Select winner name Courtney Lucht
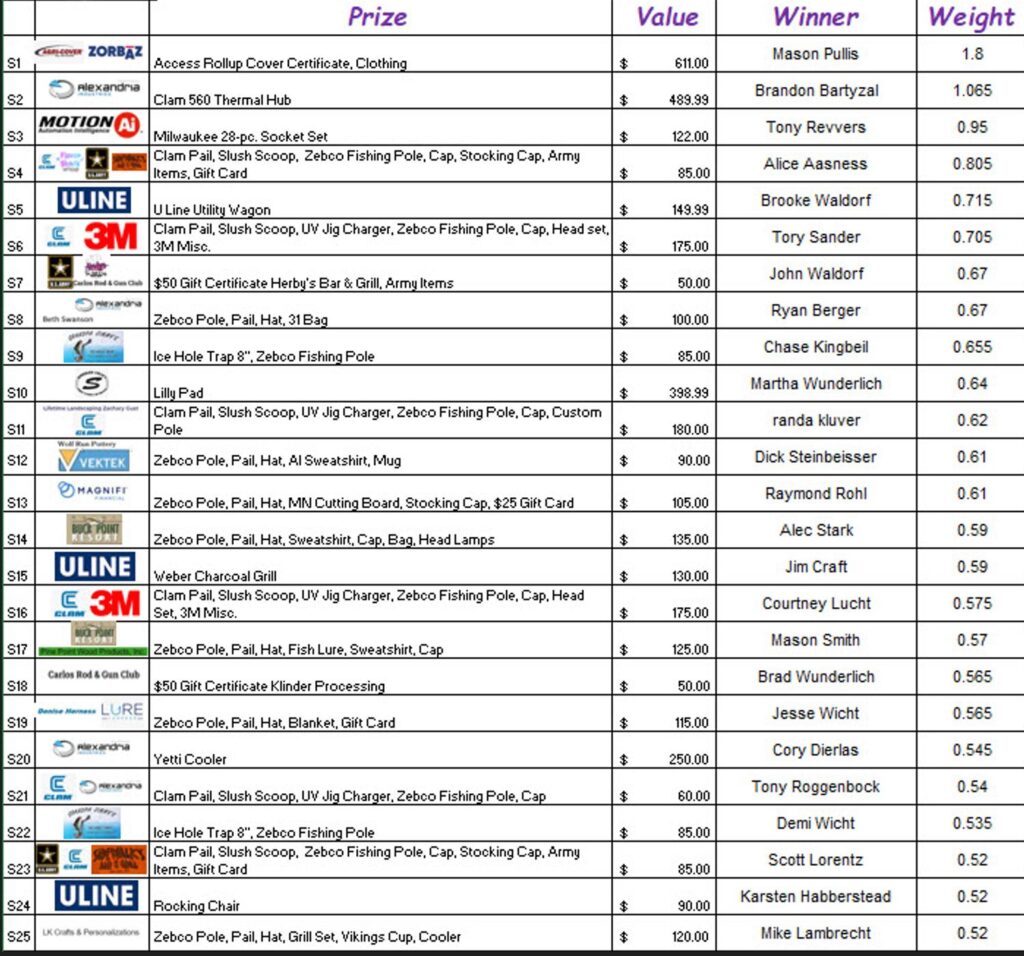This screenshot has width=1024, height=956. pos(816,603)
